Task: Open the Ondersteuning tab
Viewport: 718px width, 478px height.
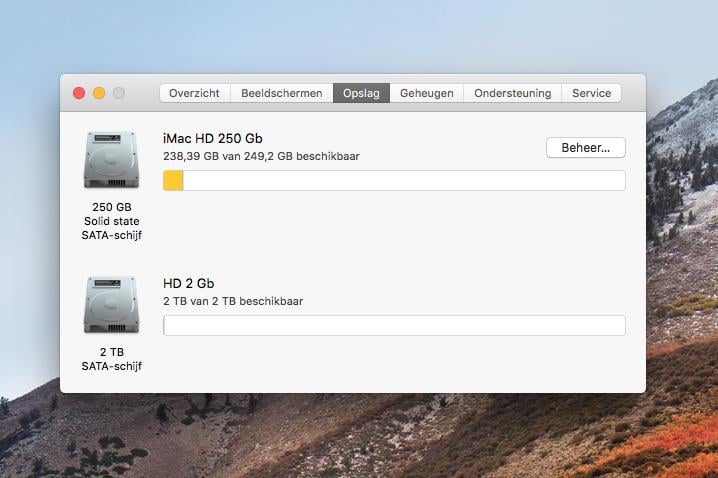Action: pyautogui.click(x=512, y=93)
